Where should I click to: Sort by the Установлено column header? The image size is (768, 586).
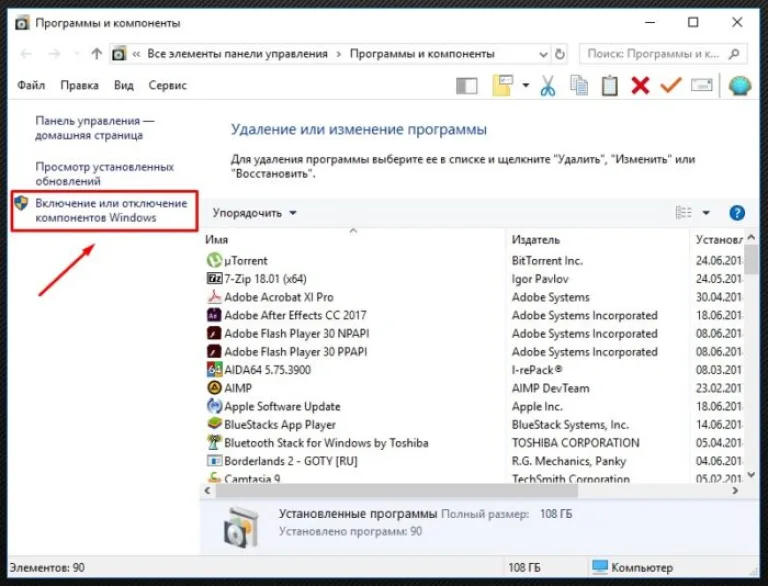coord(719,240)
